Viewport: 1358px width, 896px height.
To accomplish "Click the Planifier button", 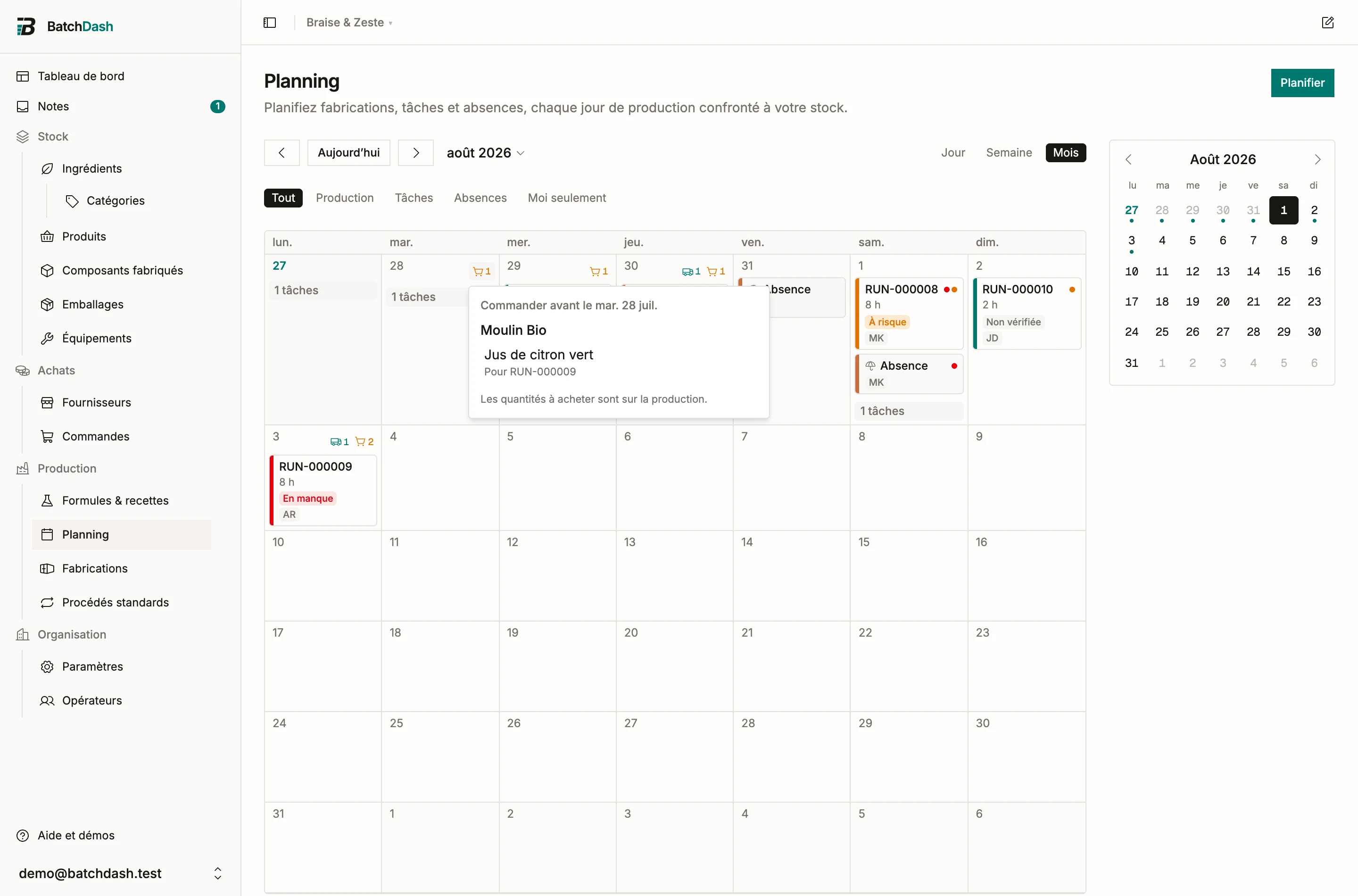I will [x=1302, y=83].
